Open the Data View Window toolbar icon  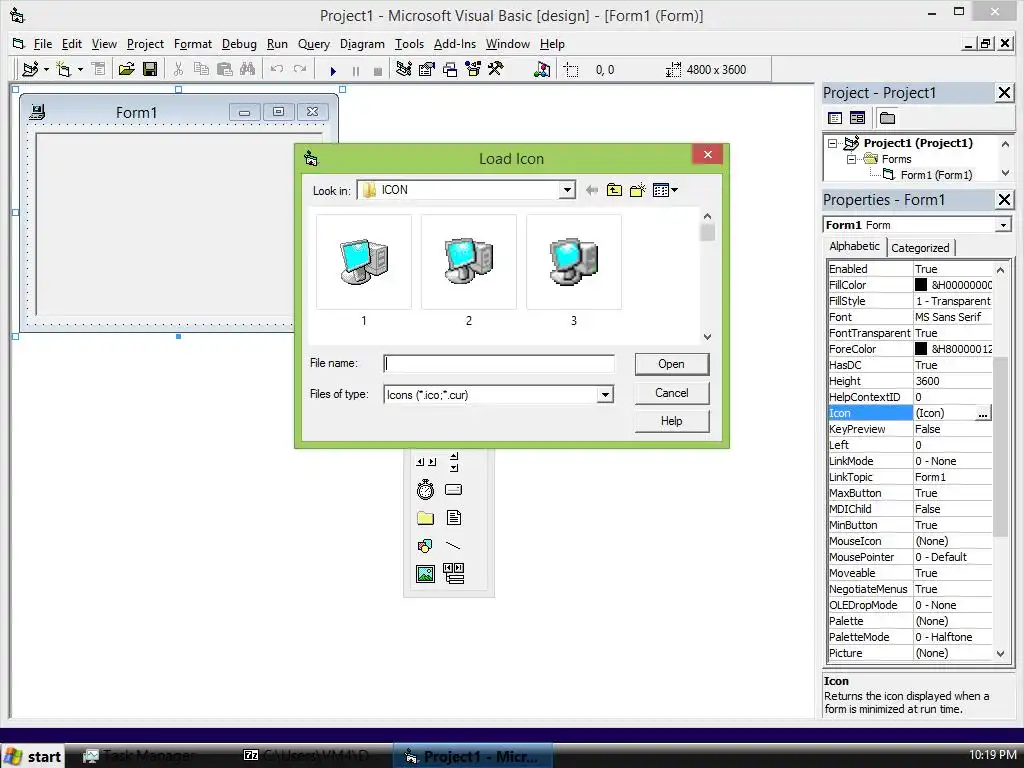click(541, 69)
